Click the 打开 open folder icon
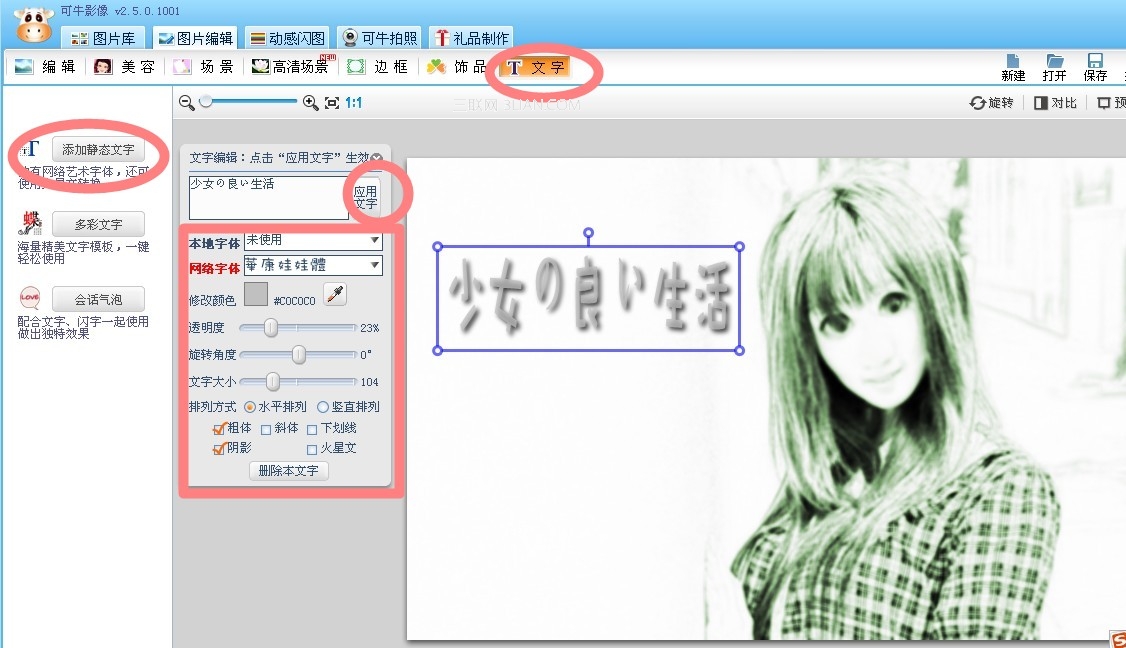 (x=1054, y=68)
